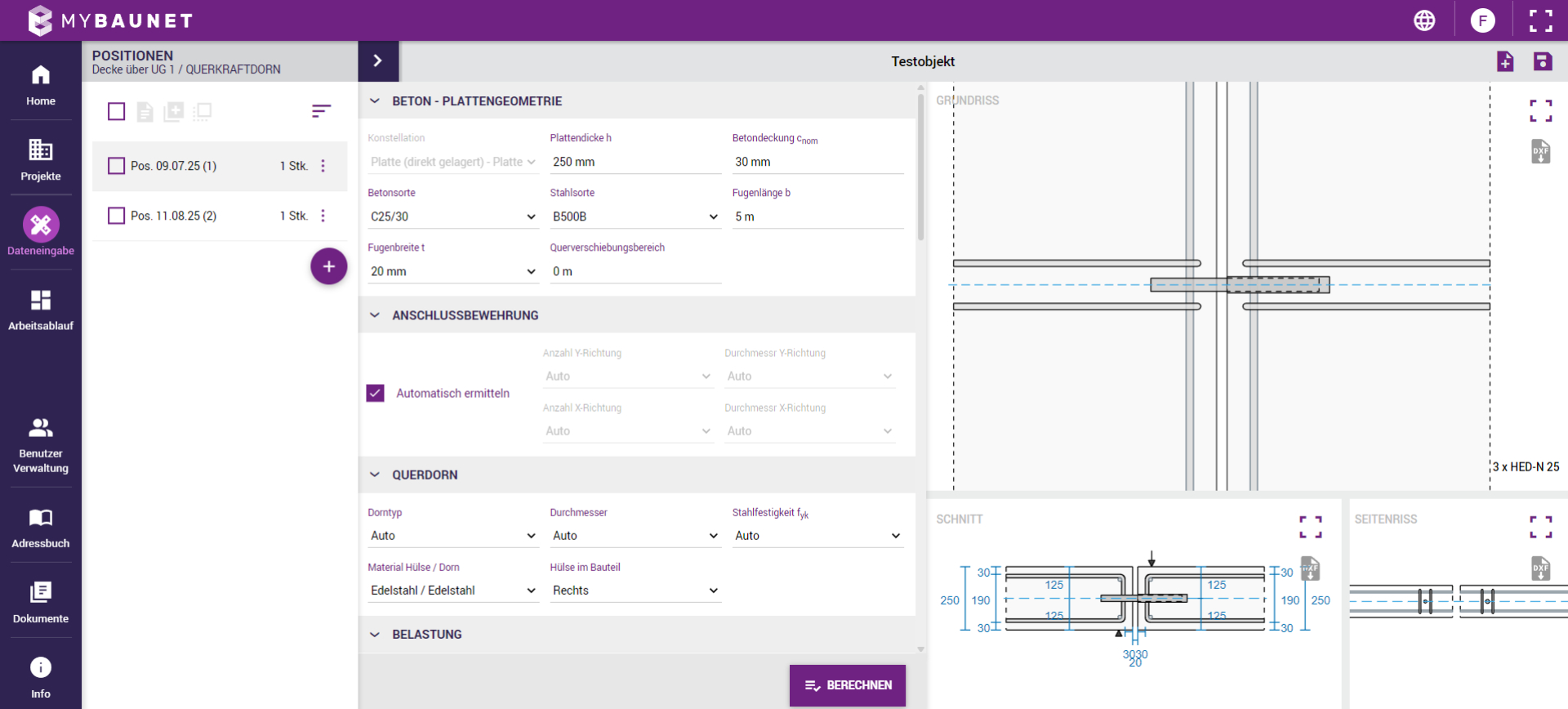Image resolution: width=1568 pixels, height=709 pixels.
Task: Click the Berechnen button
Action: pyautogui.click(x=847, y=685)
